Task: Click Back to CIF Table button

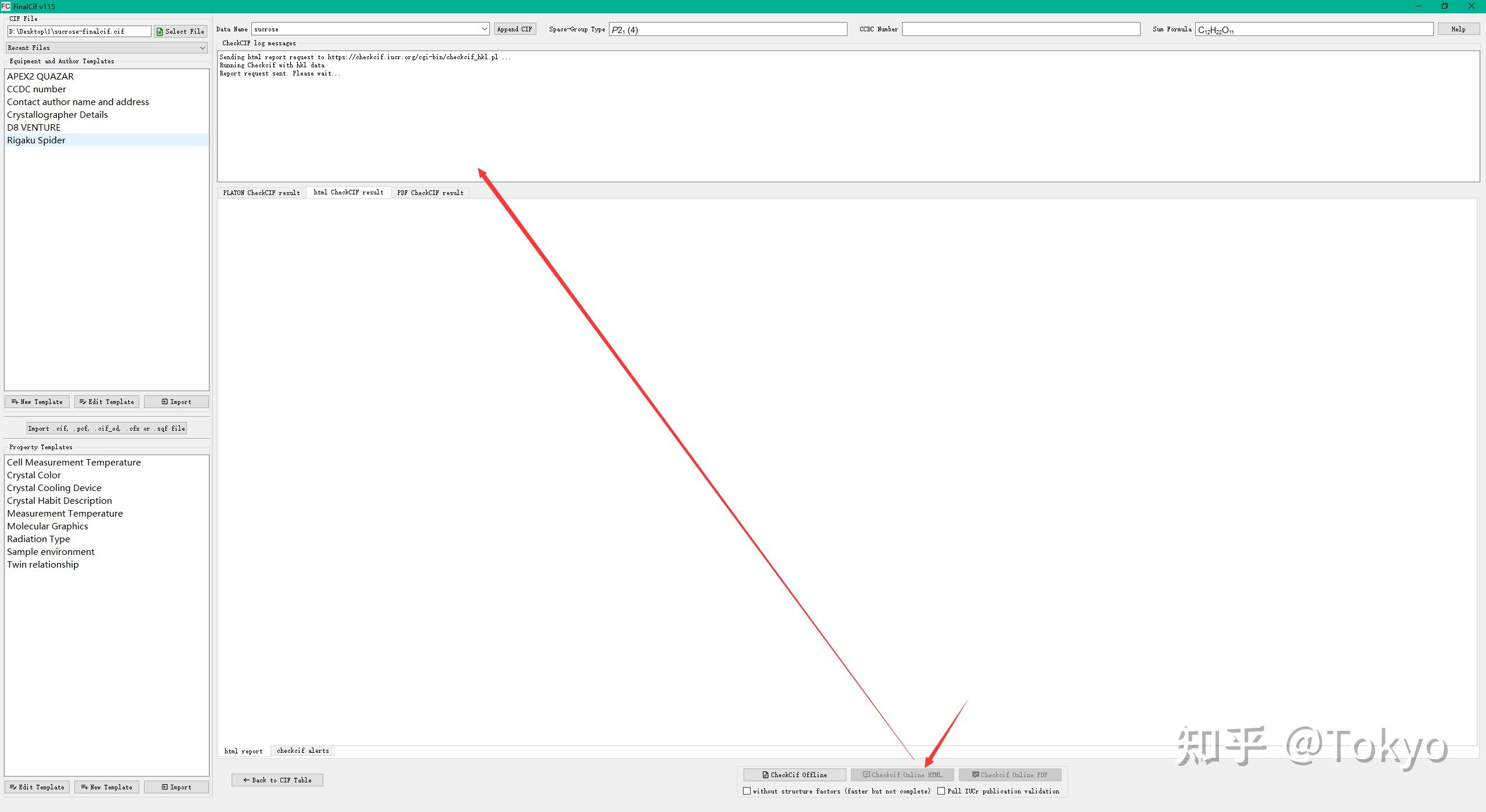Action: pos(277,780)
